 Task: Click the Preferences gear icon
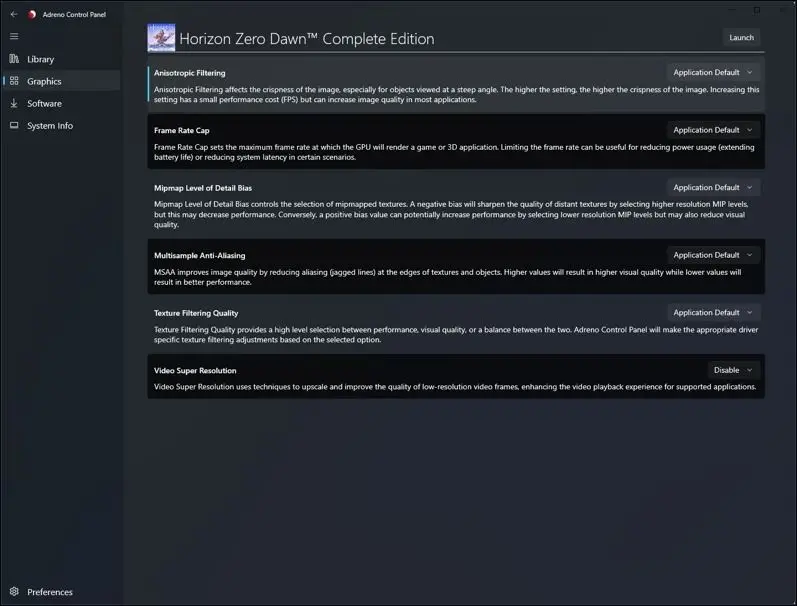click(x=14, y=591)
